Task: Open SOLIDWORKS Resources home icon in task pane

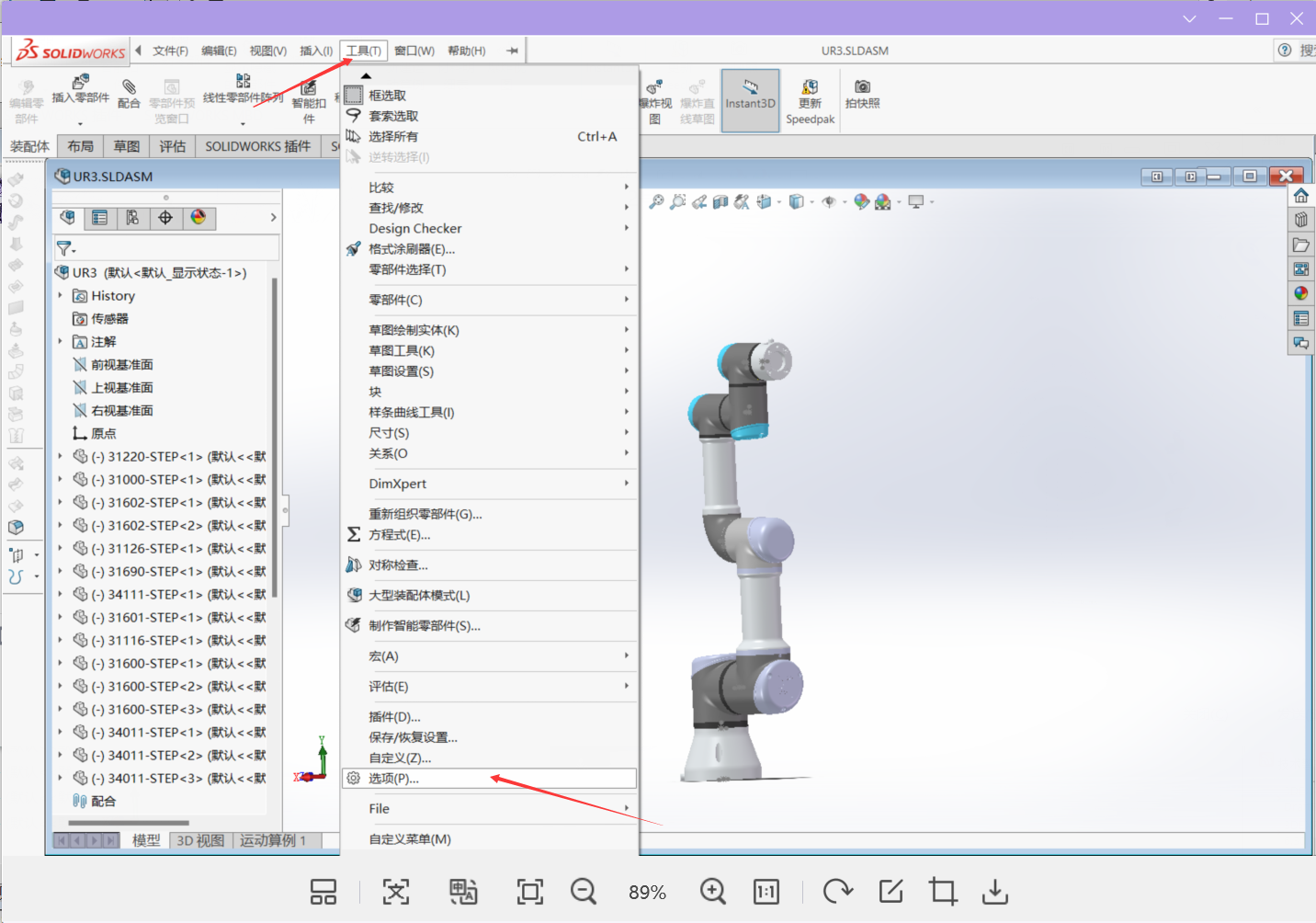Action: coord(1300,196)
